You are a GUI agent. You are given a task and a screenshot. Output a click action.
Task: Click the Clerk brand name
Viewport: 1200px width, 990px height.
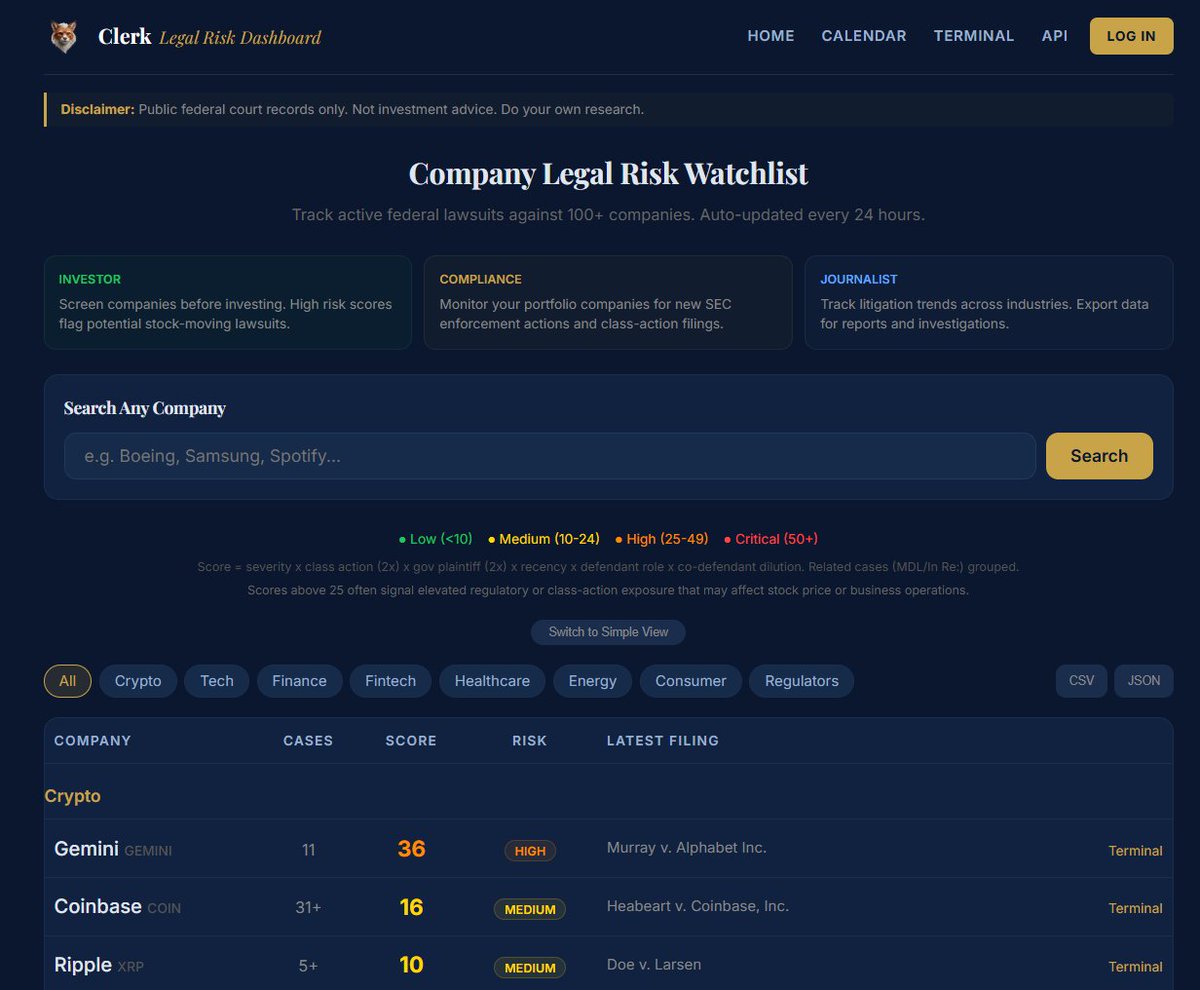click(x=125, y=37)
